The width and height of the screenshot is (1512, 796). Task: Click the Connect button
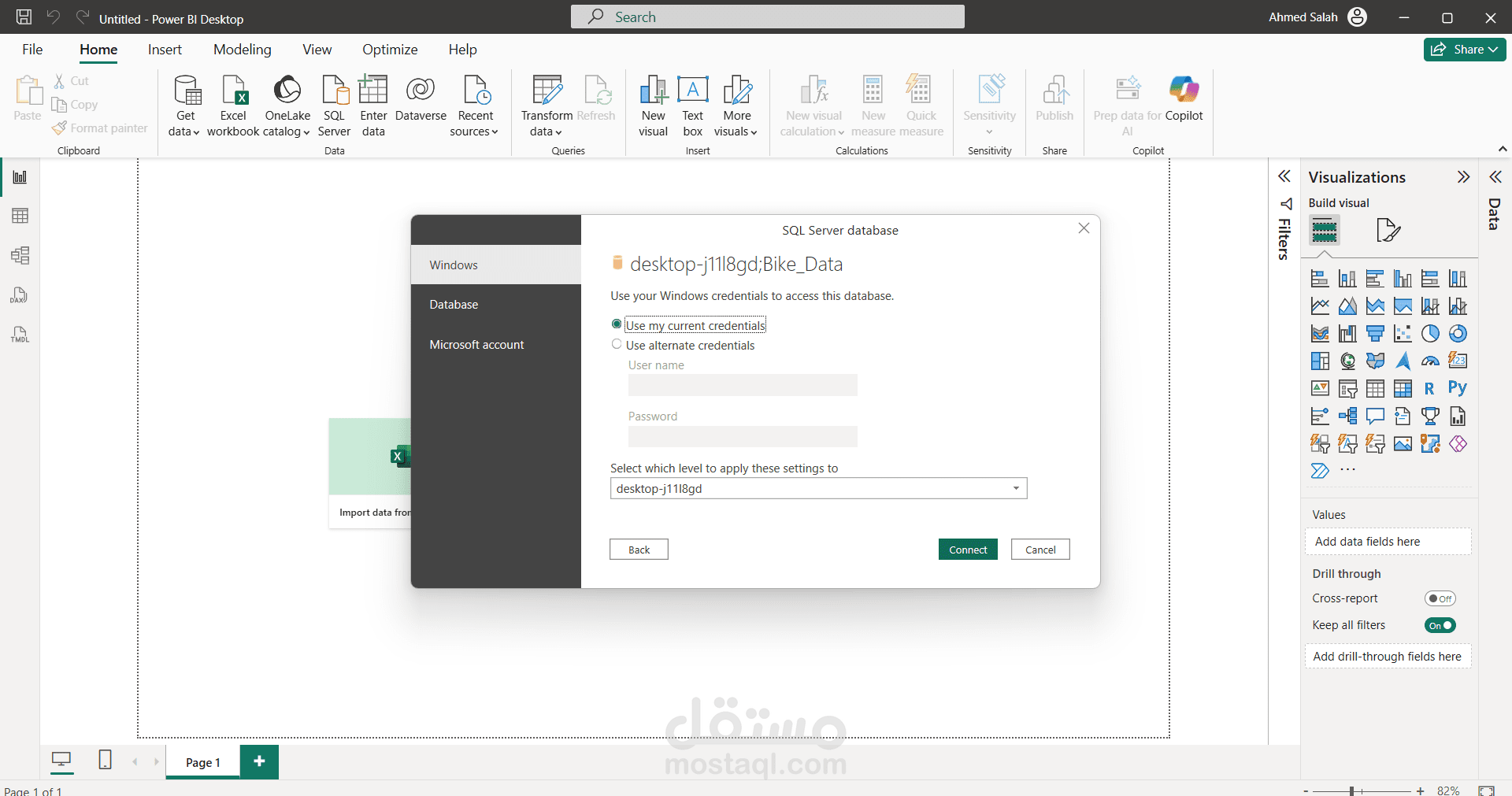[x=968, y=550]
